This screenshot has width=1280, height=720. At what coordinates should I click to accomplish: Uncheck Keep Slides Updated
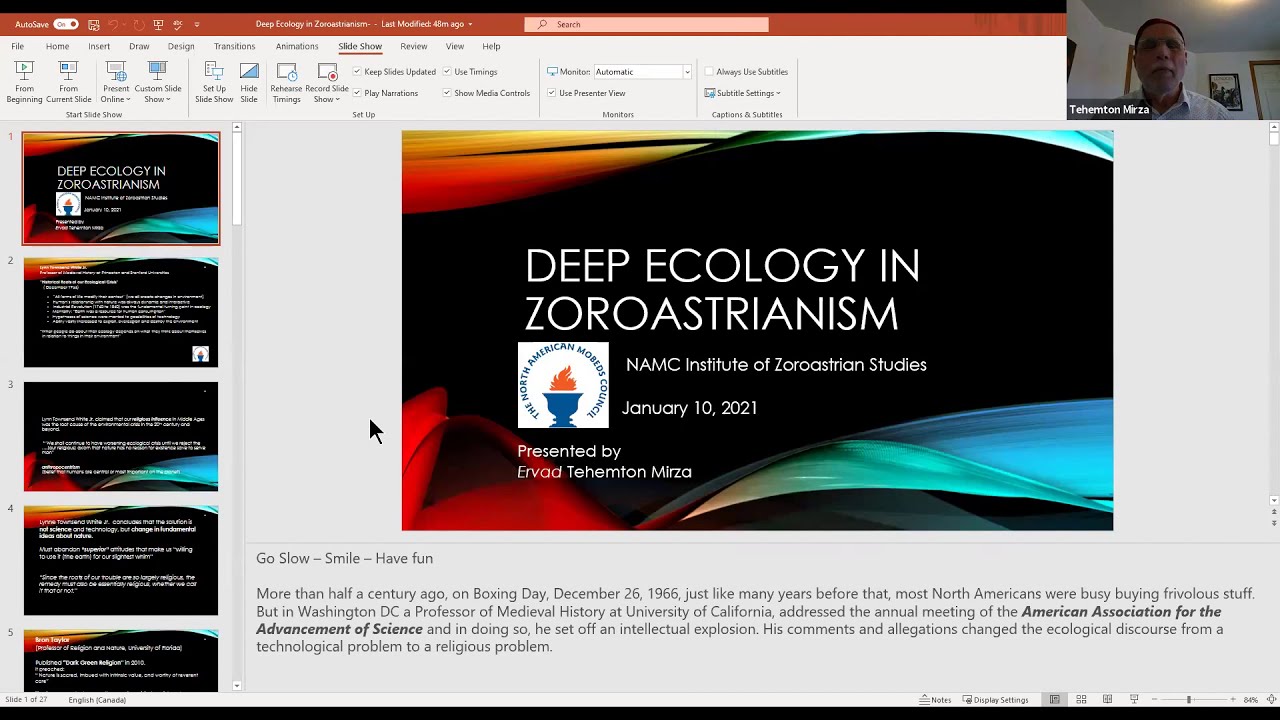(x=357, y=72)
